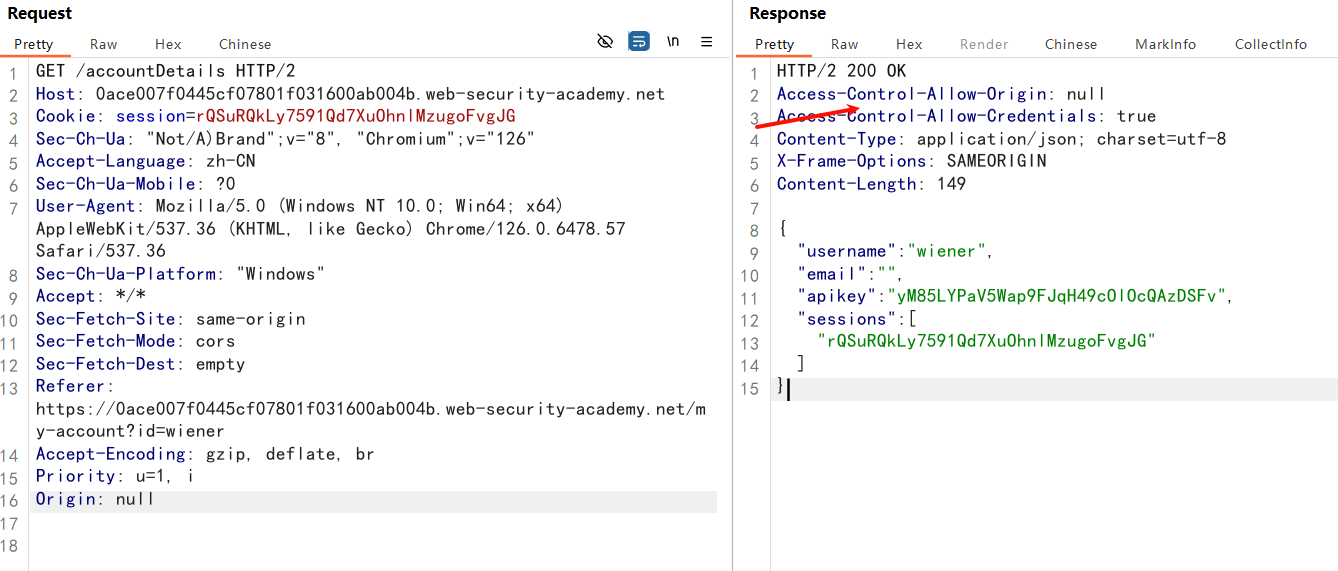Open the MarkInfo tab
The image size is (1338, 571).
pyautogui.click(x=1165, y=44)
